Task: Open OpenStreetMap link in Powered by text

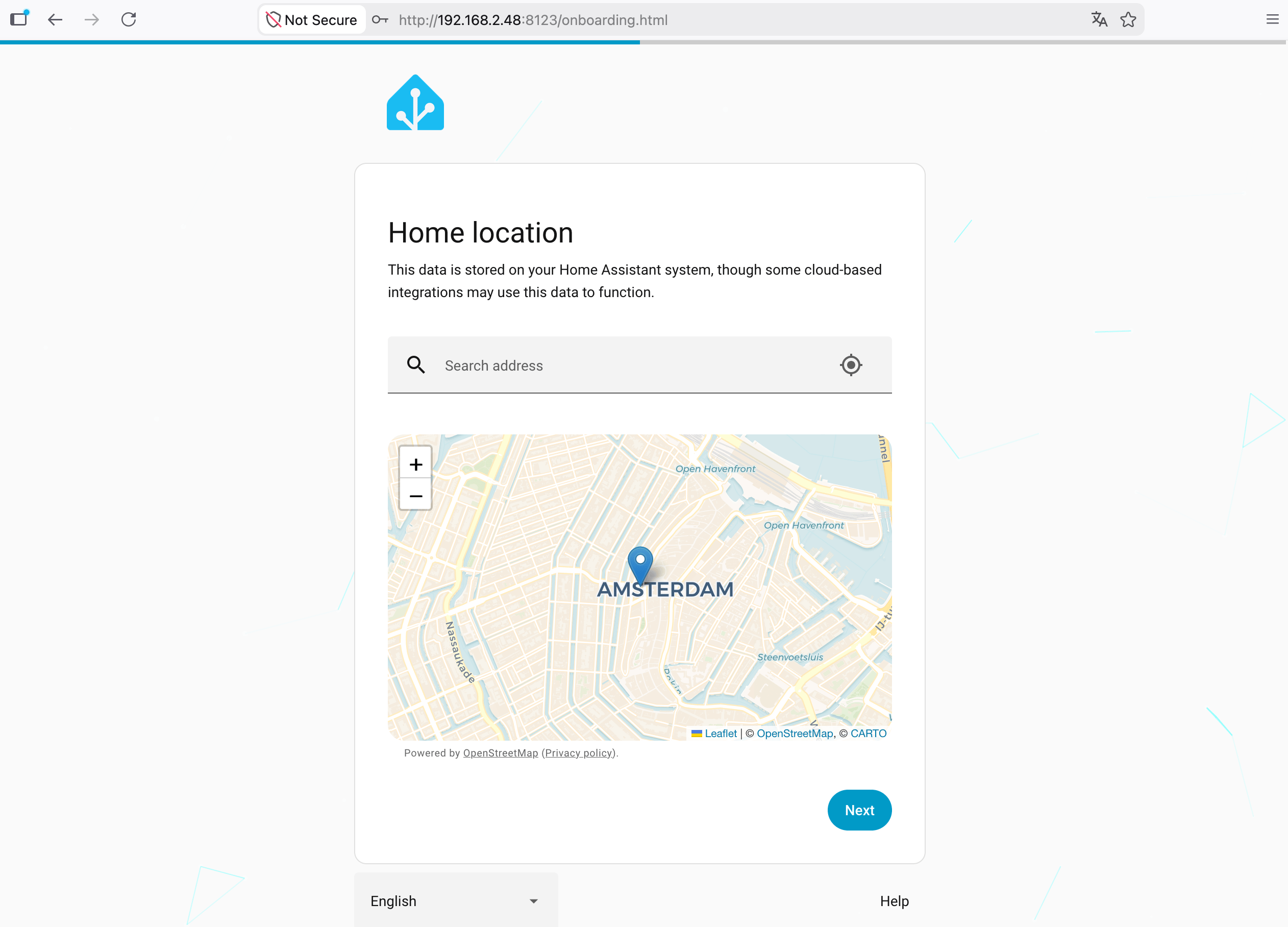Action: [500, 752]
